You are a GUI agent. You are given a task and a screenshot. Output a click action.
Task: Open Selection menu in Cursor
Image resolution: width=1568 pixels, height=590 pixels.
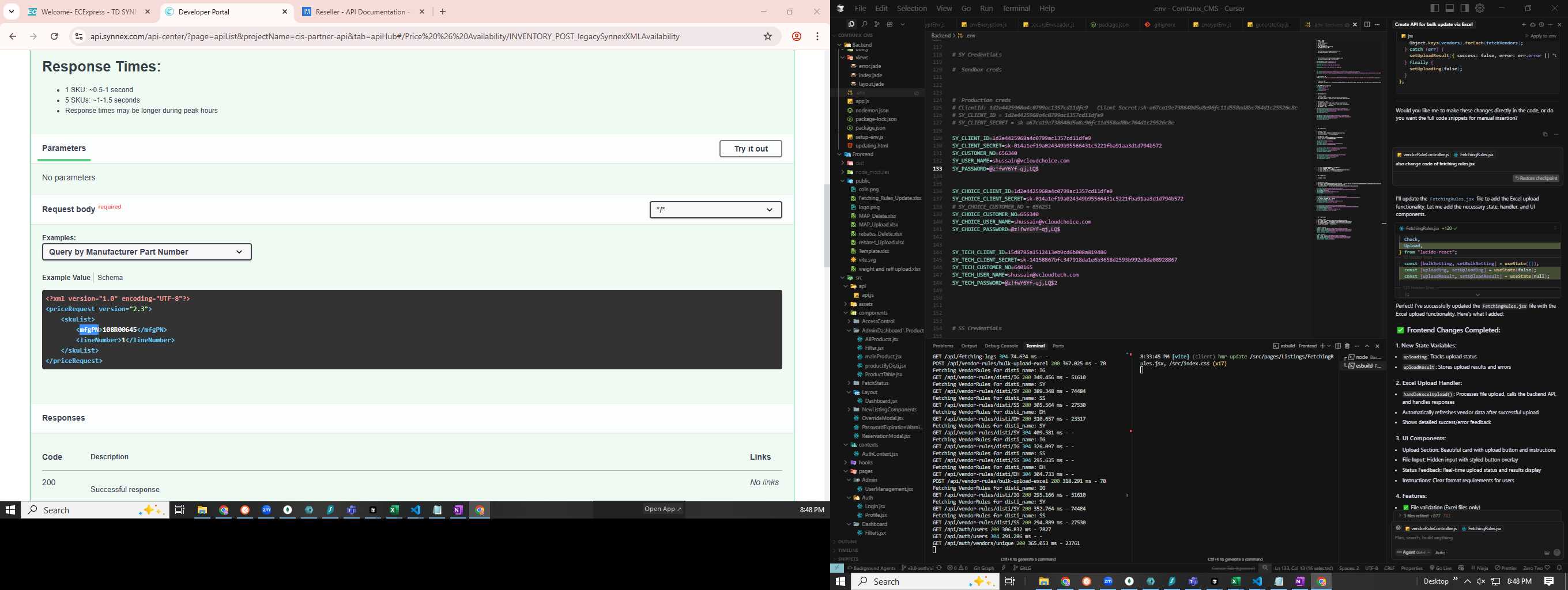point(911,9)
